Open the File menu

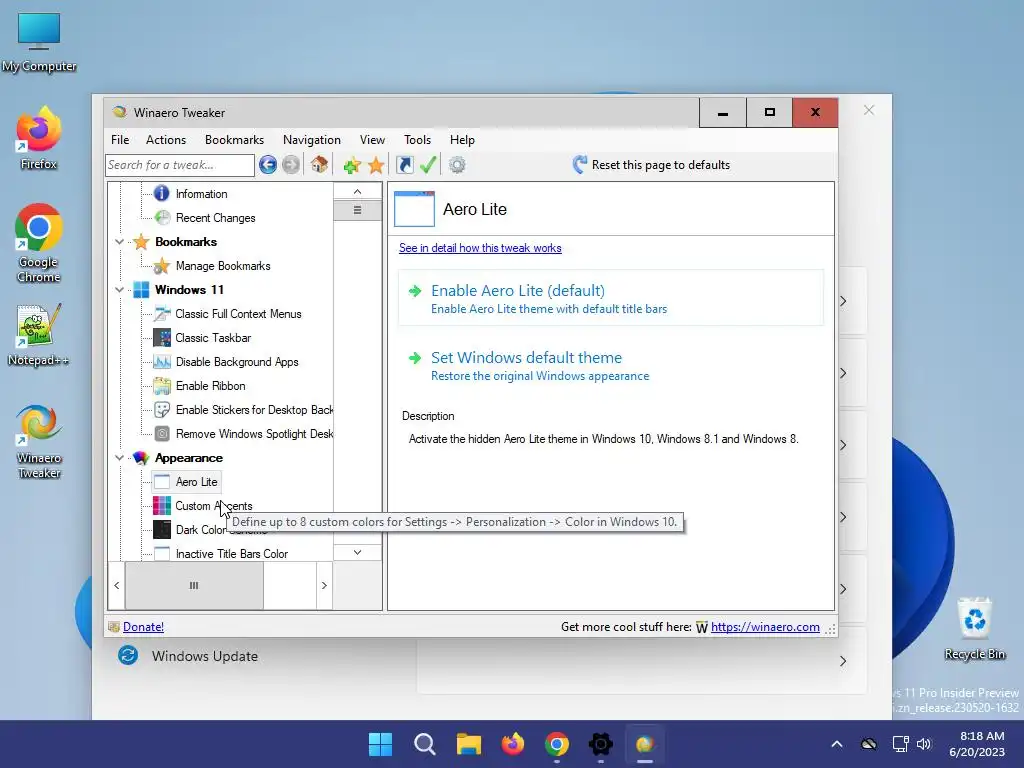[120, 140]
